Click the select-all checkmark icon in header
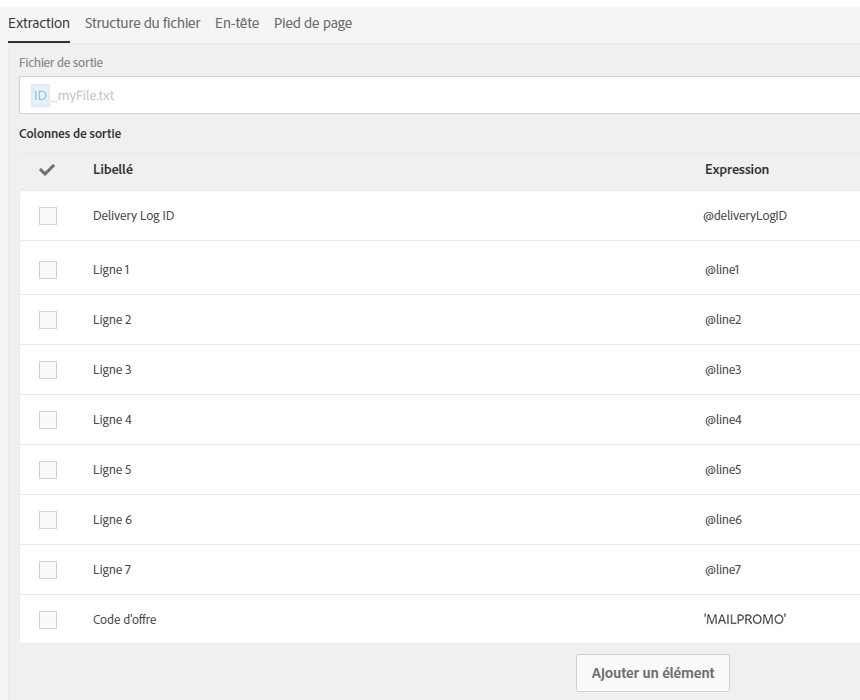This screenshot has height=700, width=860. 47,170
